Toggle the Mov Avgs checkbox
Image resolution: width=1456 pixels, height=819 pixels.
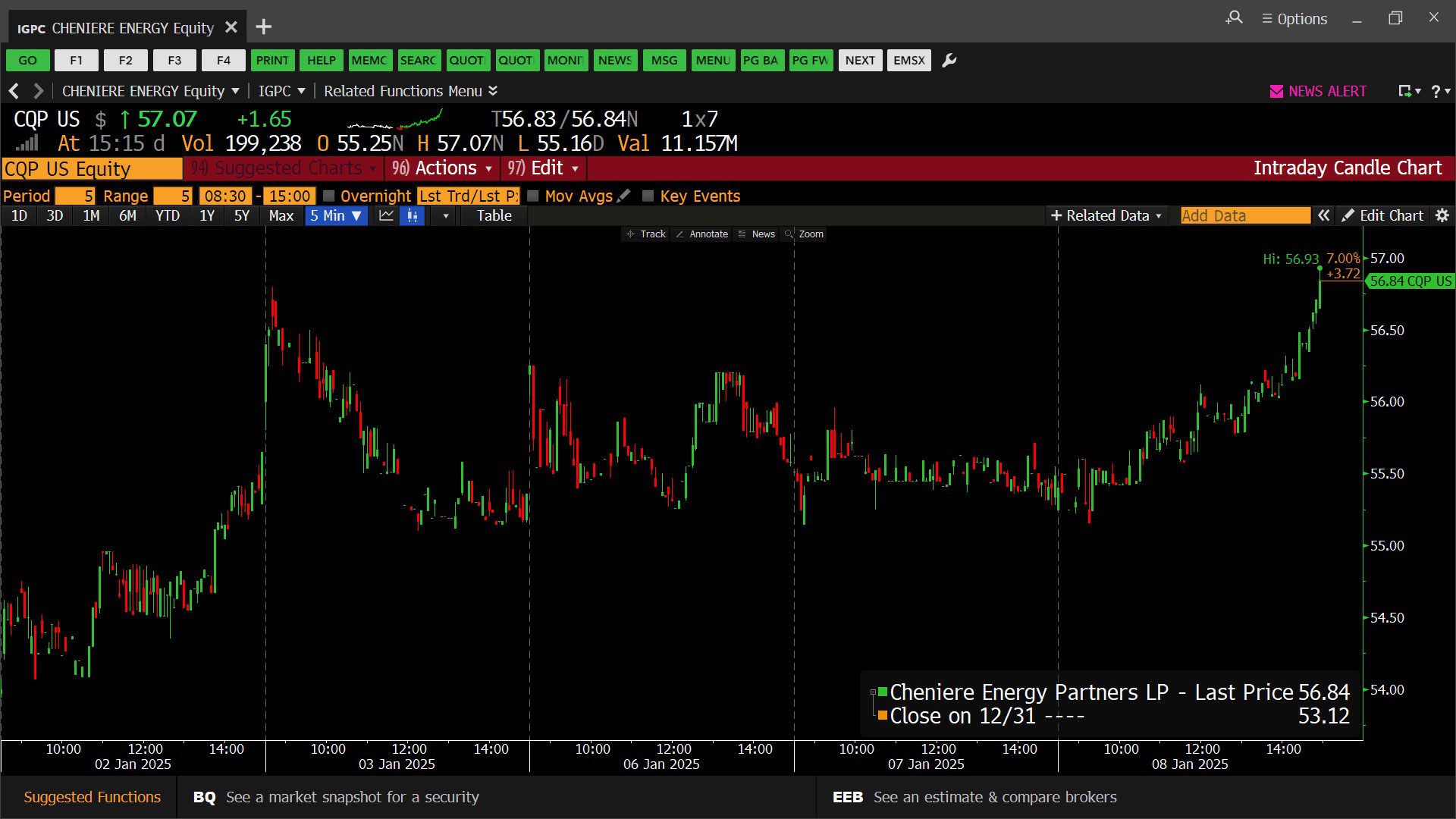point(533,196)
